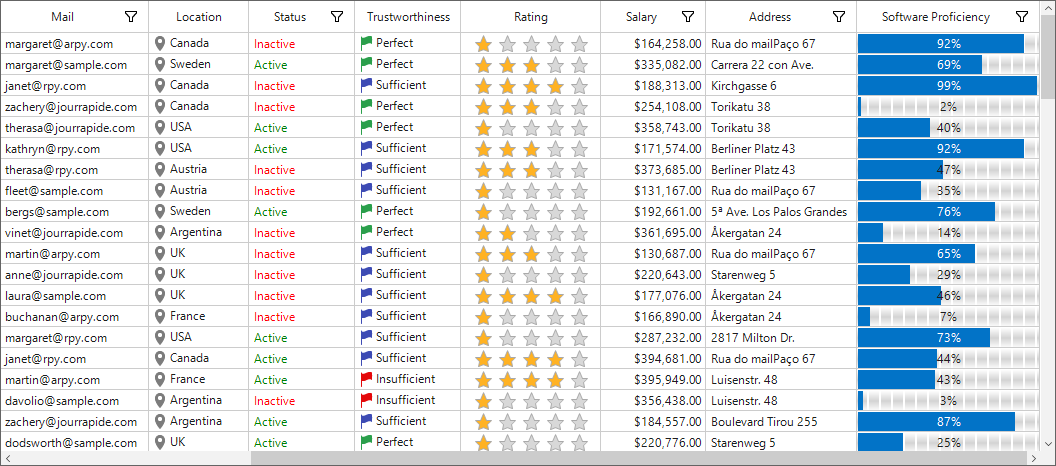Click the red flag in davolio@sample.com row
Image resolution: width=1056 pixels, height=466 pixels.
[366, 400]
